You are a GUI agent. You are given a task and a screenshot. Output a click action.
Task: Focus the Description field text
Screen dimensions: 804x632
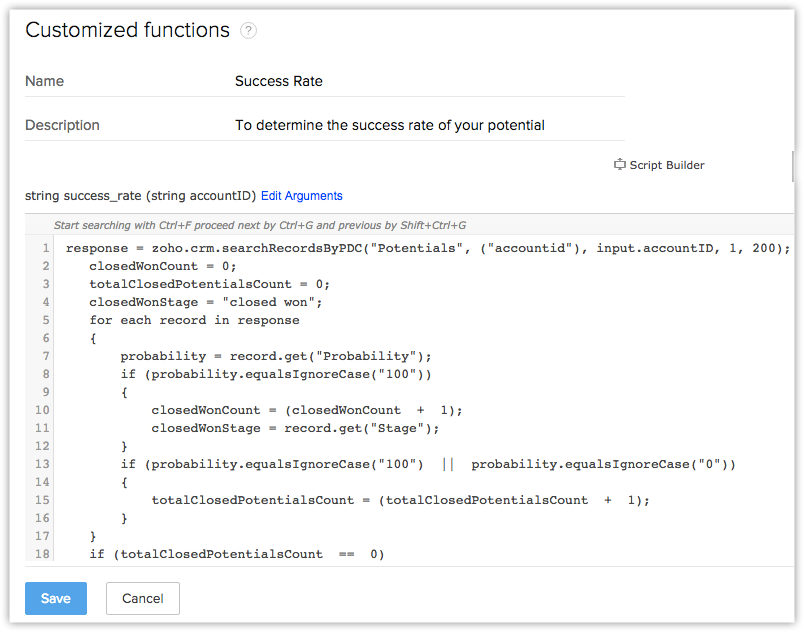click(390, 125)
